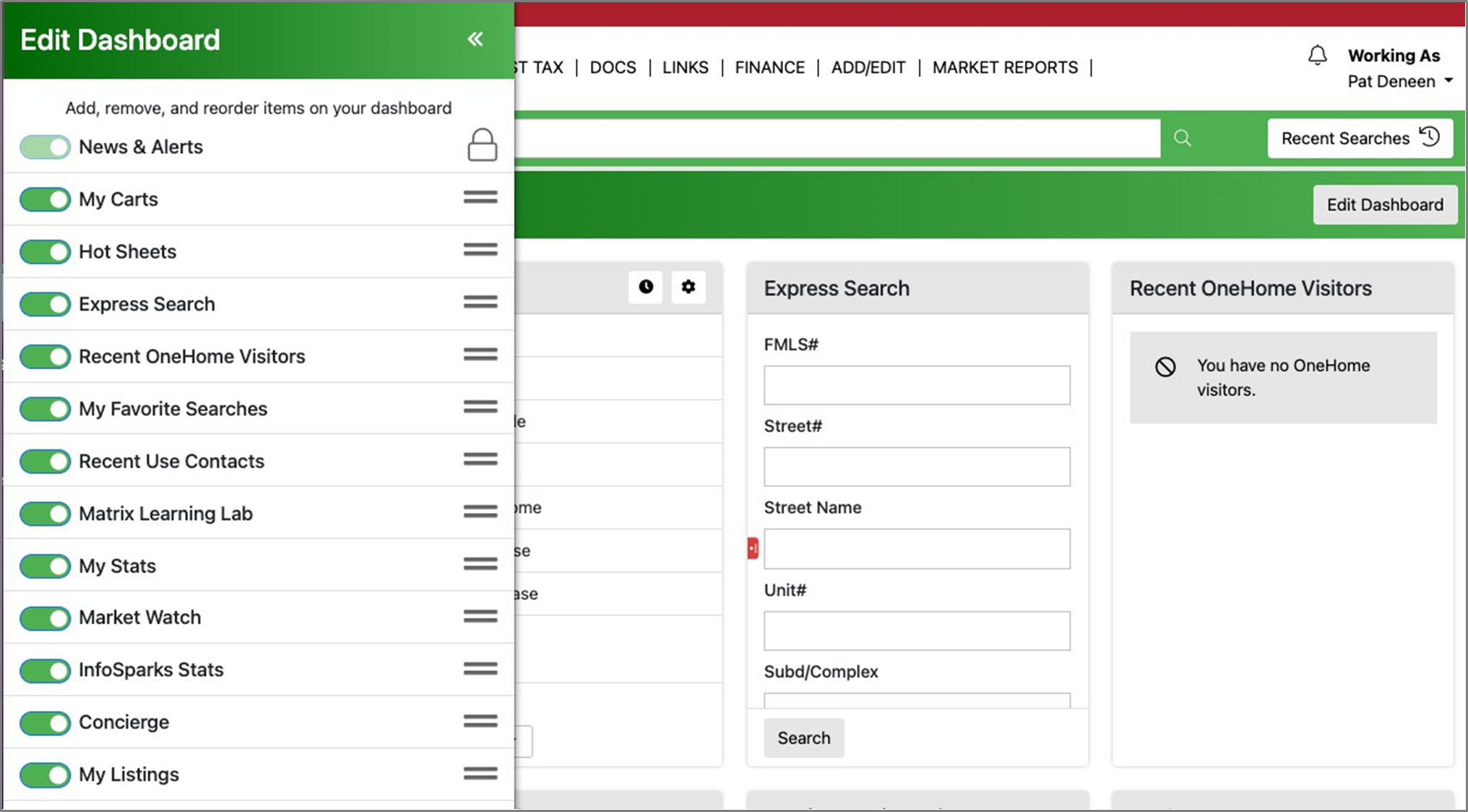Open Recent Searches history list
Image resolution: width=1468 pixels, height=812 pixels.
tap(1360, 138)
